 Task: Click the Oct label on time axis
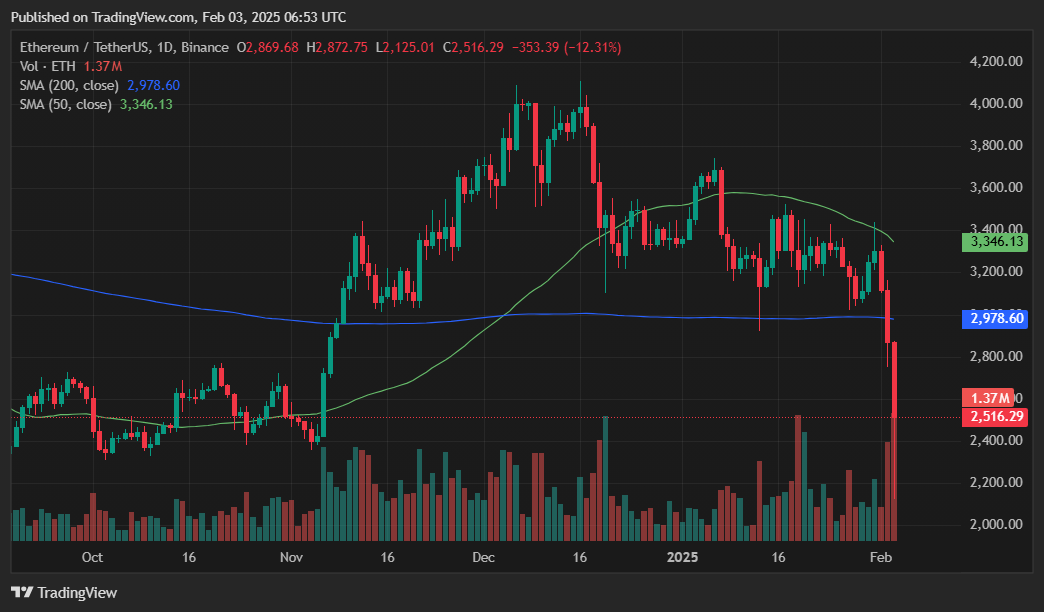click(x=92, y=557)
